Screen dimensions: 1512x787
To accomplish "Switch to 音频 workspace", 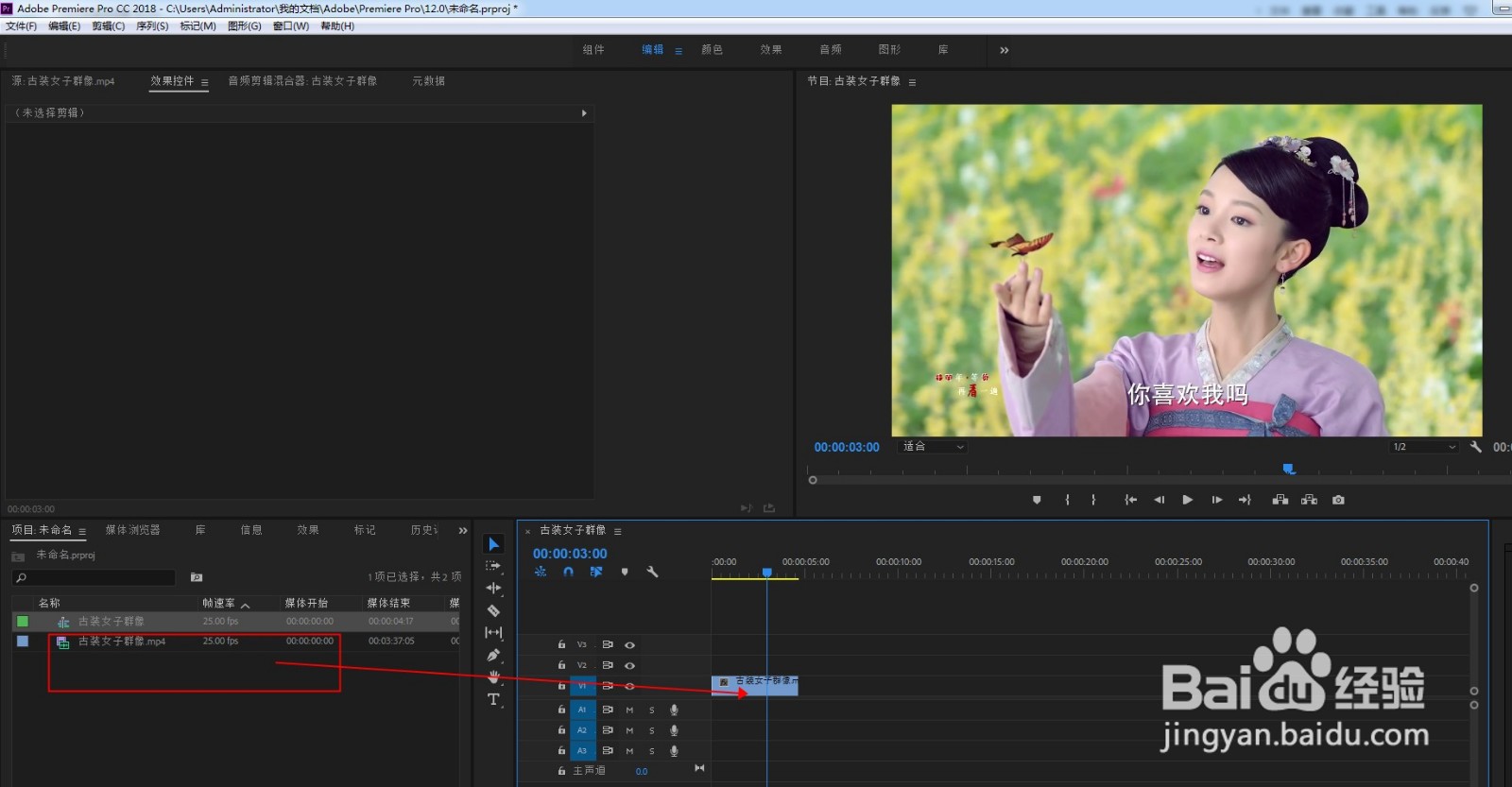I will [831, 50].
